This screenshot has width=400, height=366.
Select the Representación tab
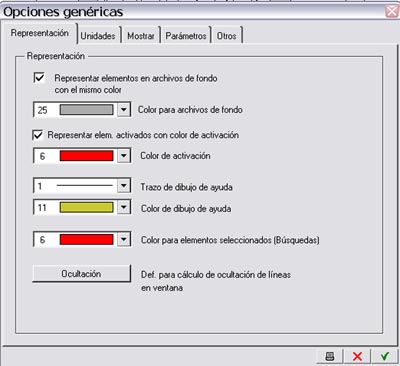tap(40, 33)
